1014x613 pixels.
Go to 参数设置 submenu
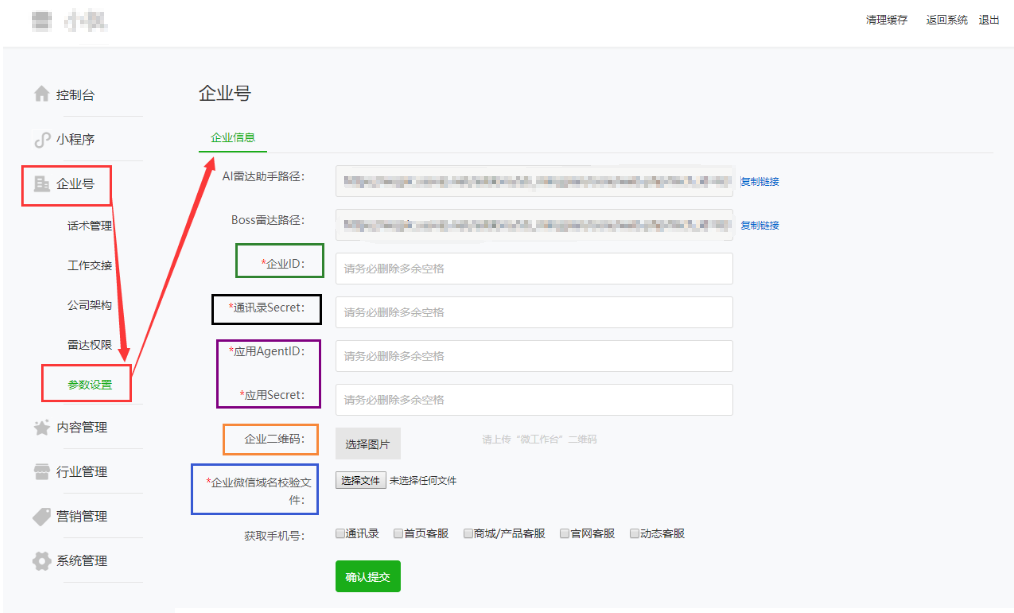pos(89,385)
